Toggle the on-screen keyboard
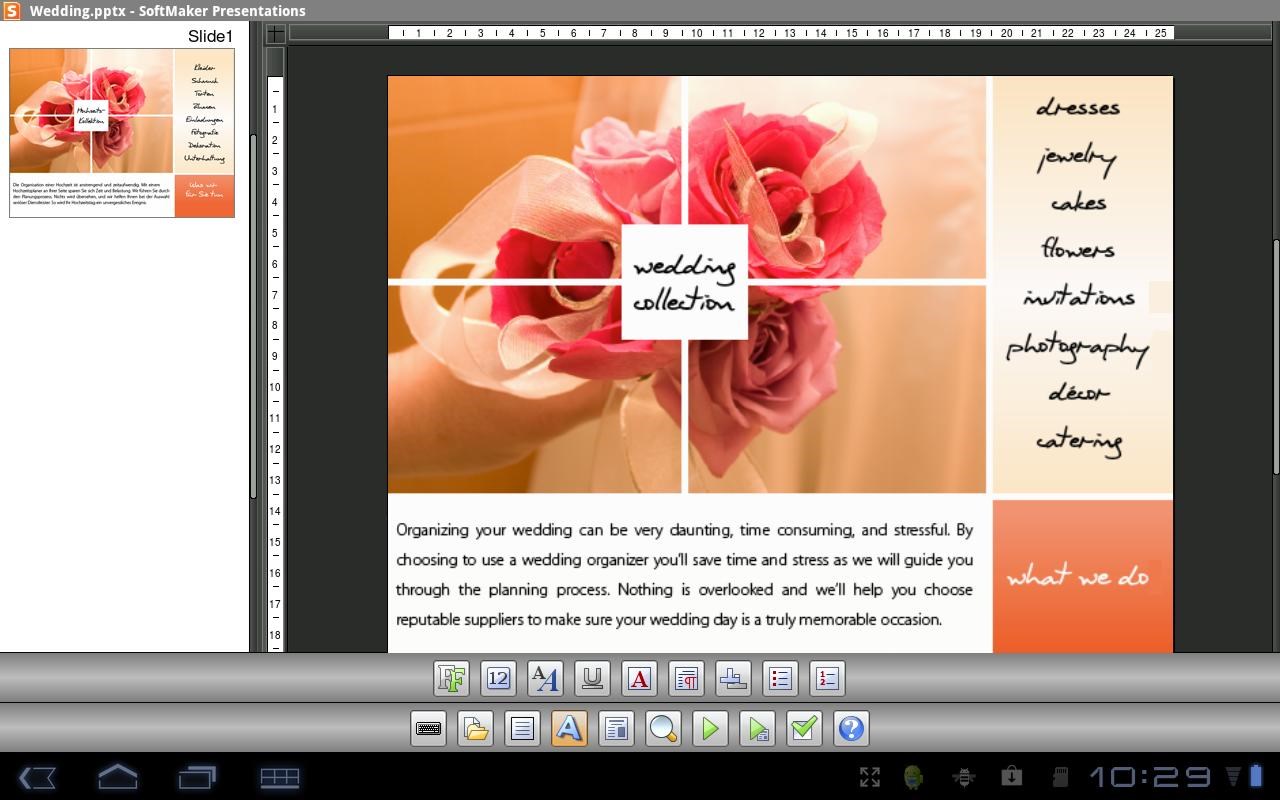Screen dimensions: 1280x800 (429, 728)
